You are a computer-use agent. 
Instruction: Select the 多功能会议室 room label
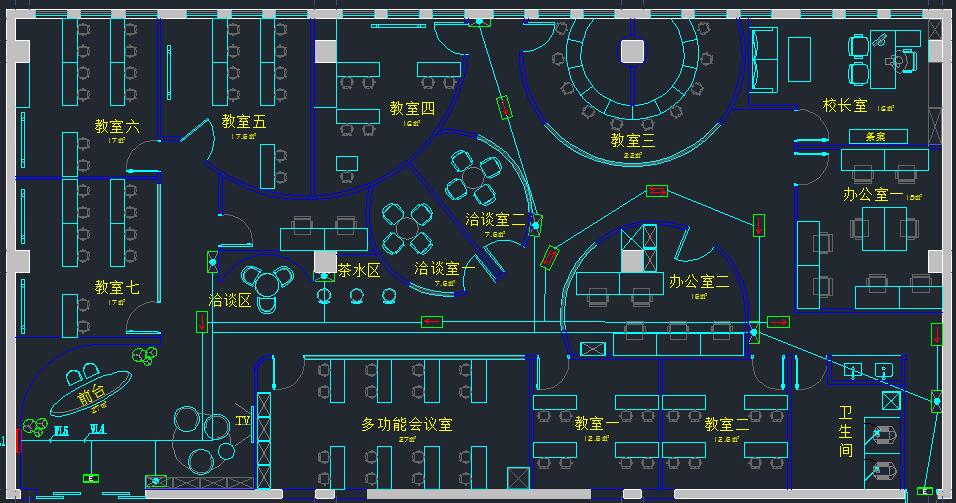pos(406,424)
